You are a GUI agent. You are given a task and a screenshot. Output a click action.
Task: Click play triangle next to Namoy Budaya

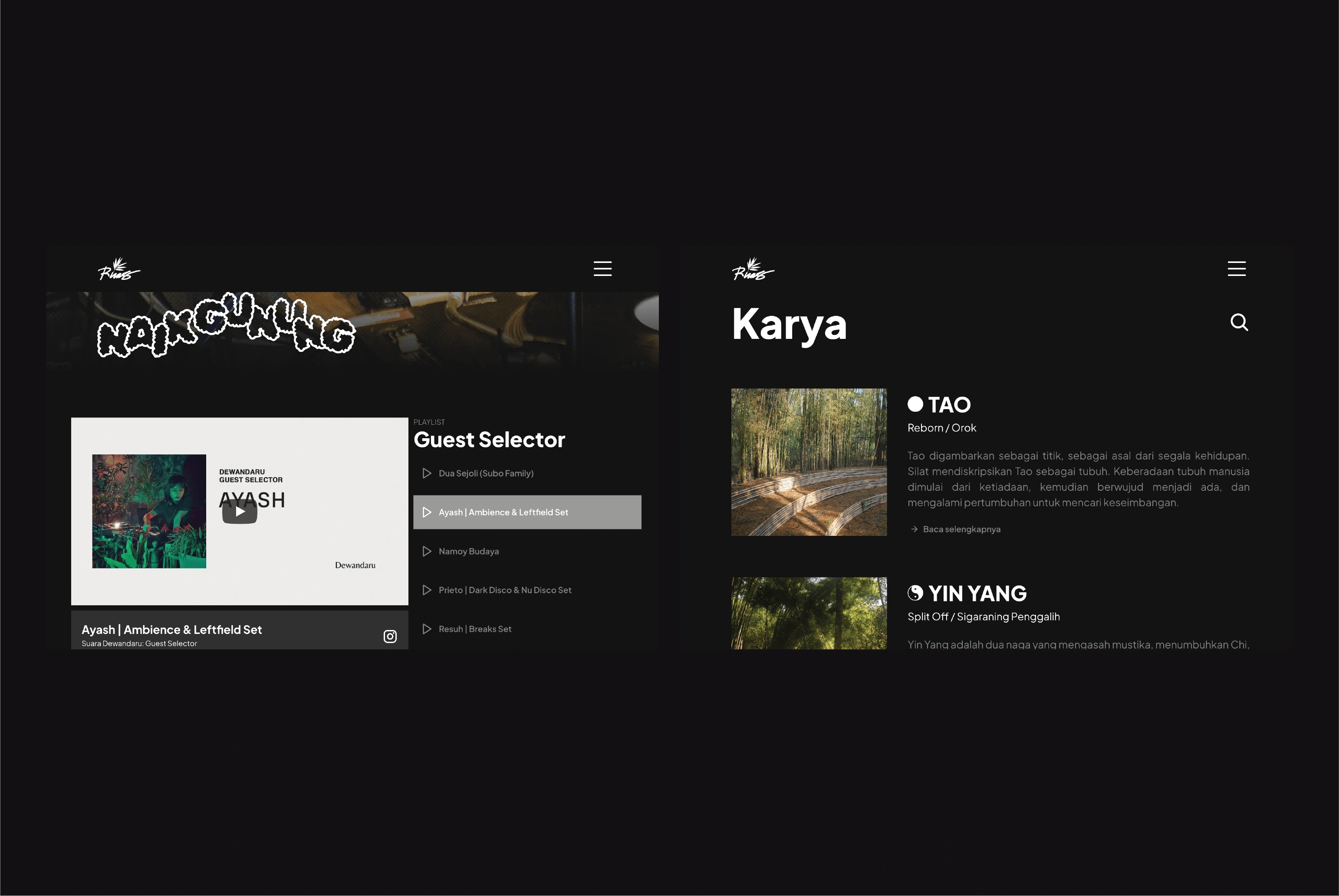pyautogui.click(x=426, y=551)
